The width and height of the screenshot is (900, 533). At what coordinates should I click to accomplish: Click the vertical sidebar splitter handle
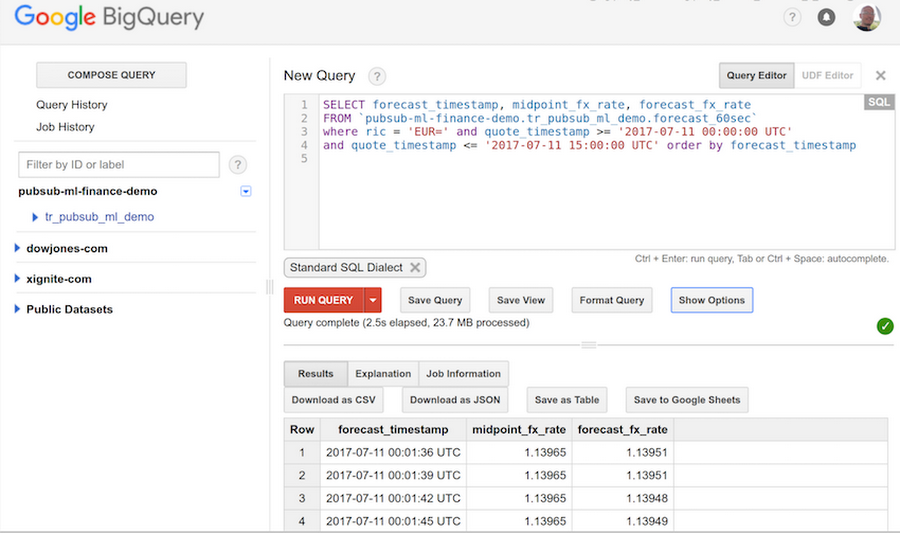(269, 287)
